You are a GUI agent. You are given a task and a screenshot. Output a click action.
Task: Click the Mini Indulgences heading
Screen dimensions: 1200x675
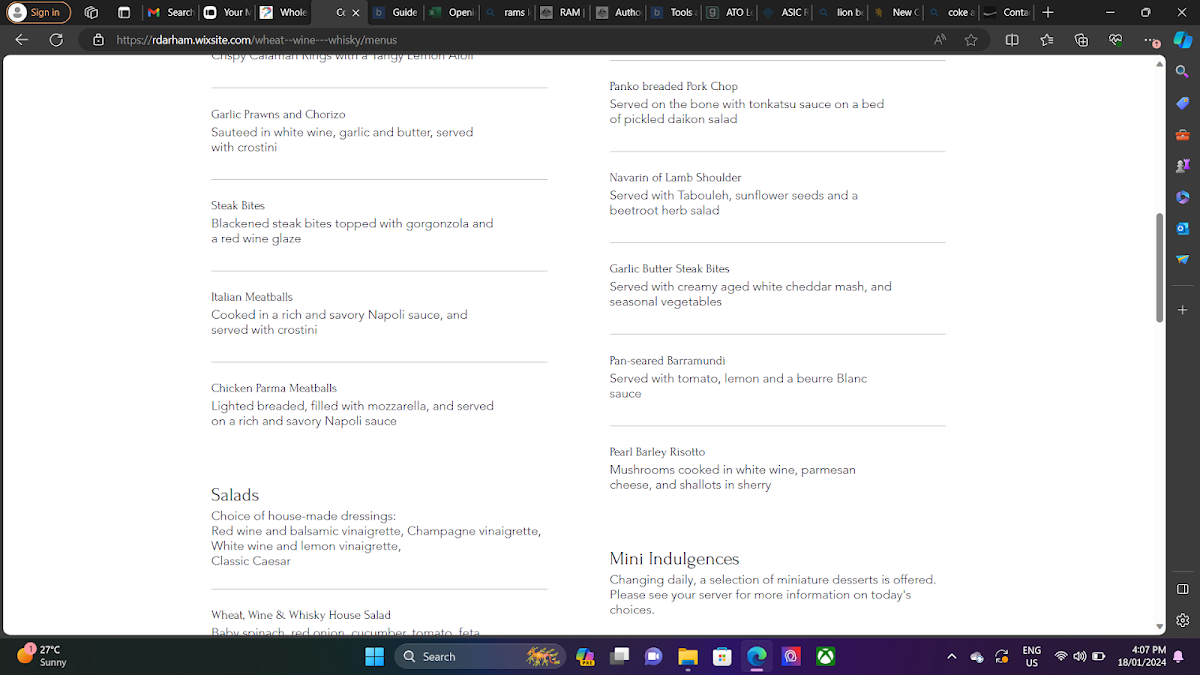675,559
